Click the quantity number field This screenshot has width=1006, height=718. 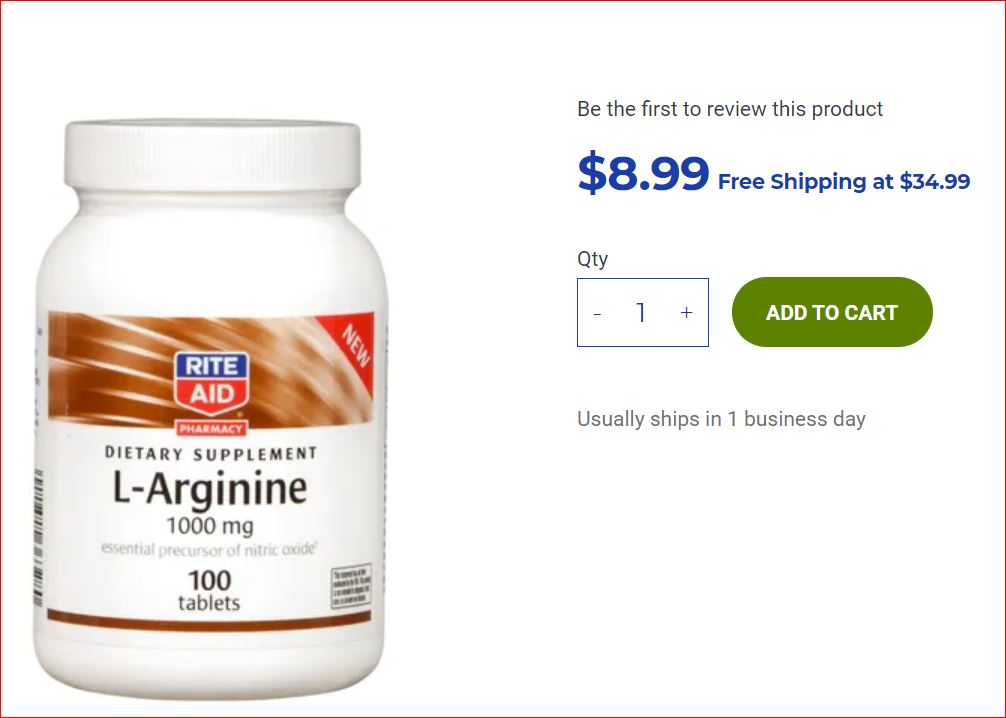click(640, 312)
